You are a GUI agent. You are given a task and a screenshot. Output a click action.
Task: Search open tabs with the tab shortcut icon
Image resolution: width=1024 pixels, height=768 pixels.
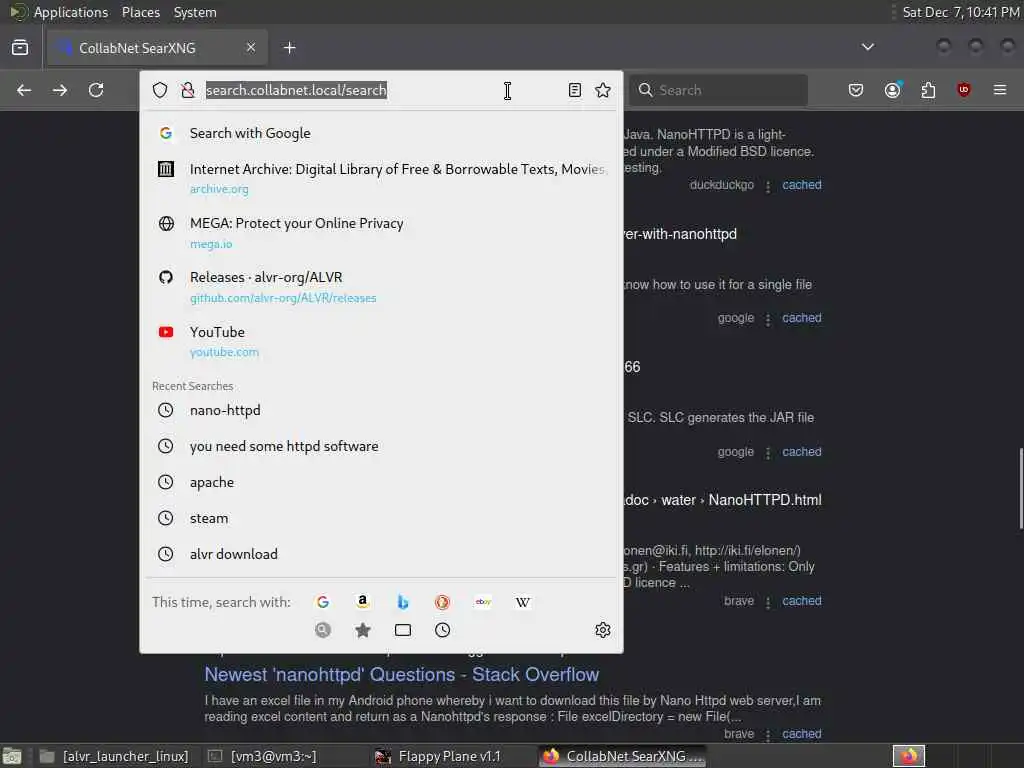[x=403, y=630]
